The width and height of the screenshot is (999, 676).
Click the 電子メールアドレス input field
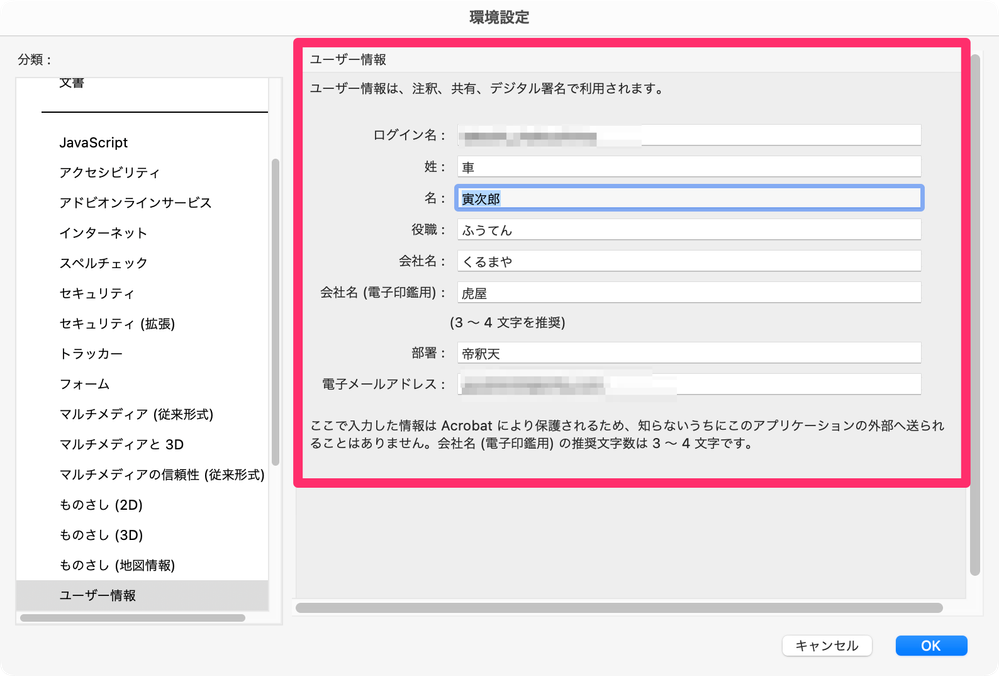pos(689,384)
